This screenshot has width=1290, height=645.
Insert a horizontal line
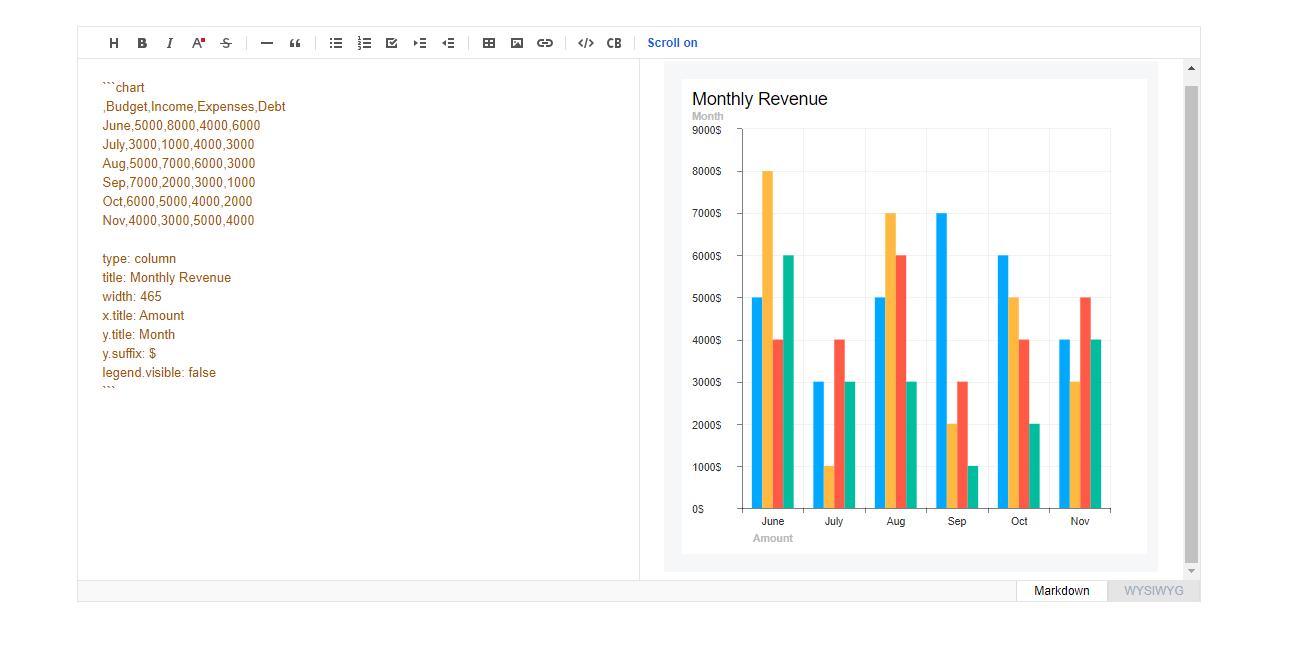click(267, 43)
